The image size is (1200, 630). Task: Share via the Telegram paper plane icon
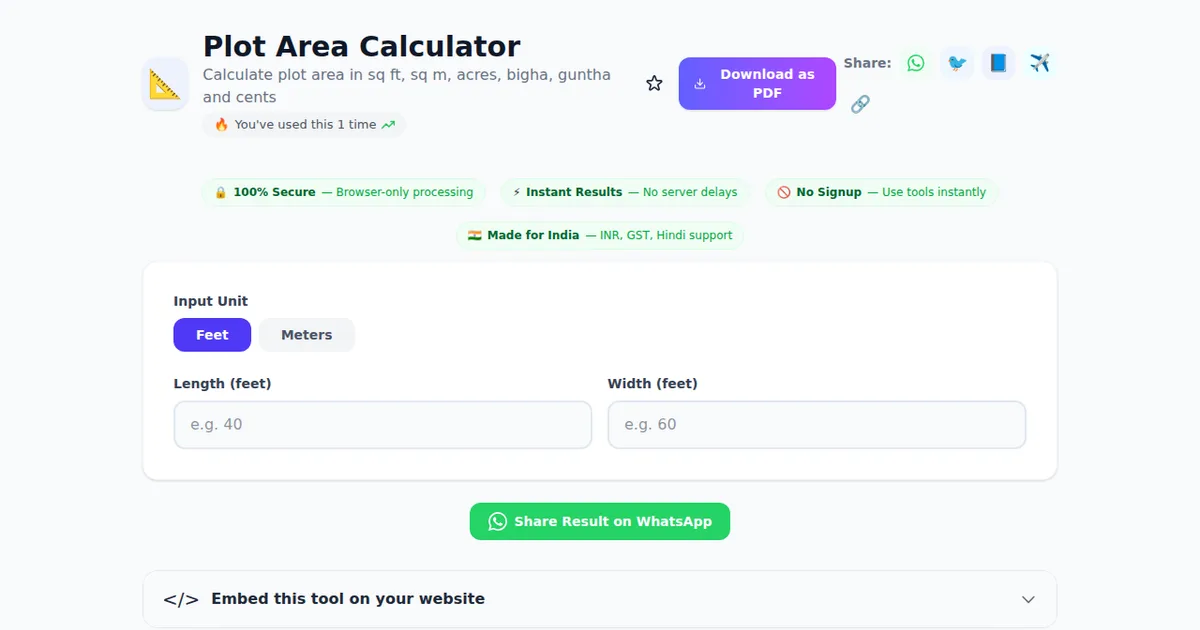1039,63
